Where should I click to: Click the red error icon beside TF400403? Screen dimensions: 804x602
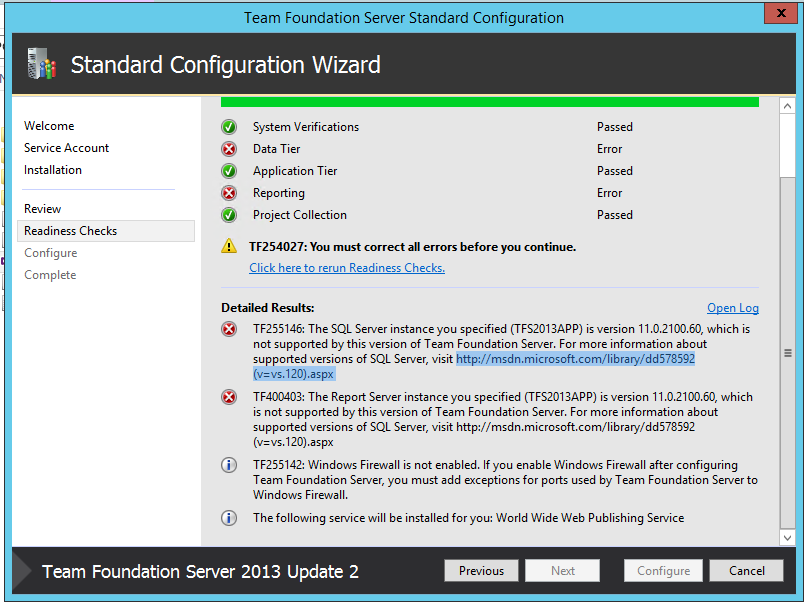tap(229, 397)
